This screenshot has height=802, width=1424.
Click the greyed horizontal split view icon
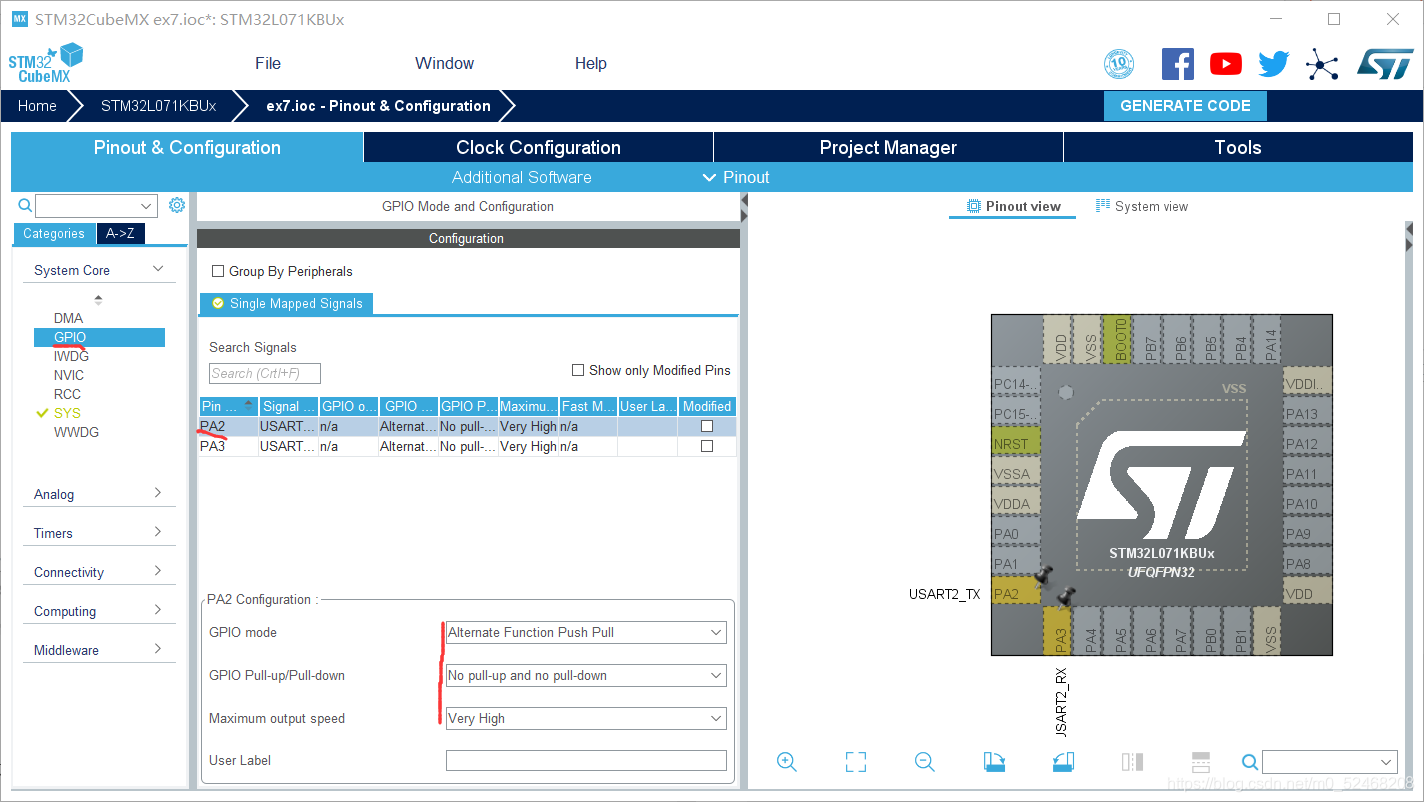(x=1201, y=762)
